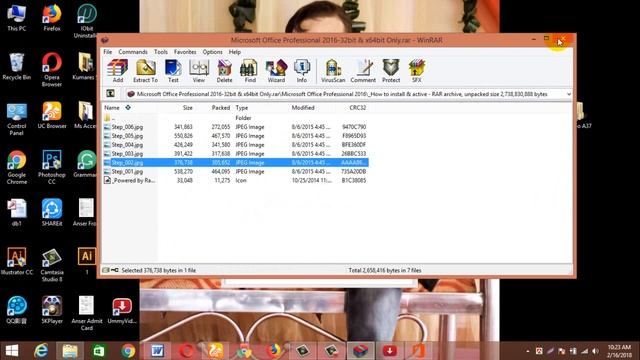Select the Step_004.jpg file
Screen dimensions: 640x360
pyautogui.click(x=235, y=145)
